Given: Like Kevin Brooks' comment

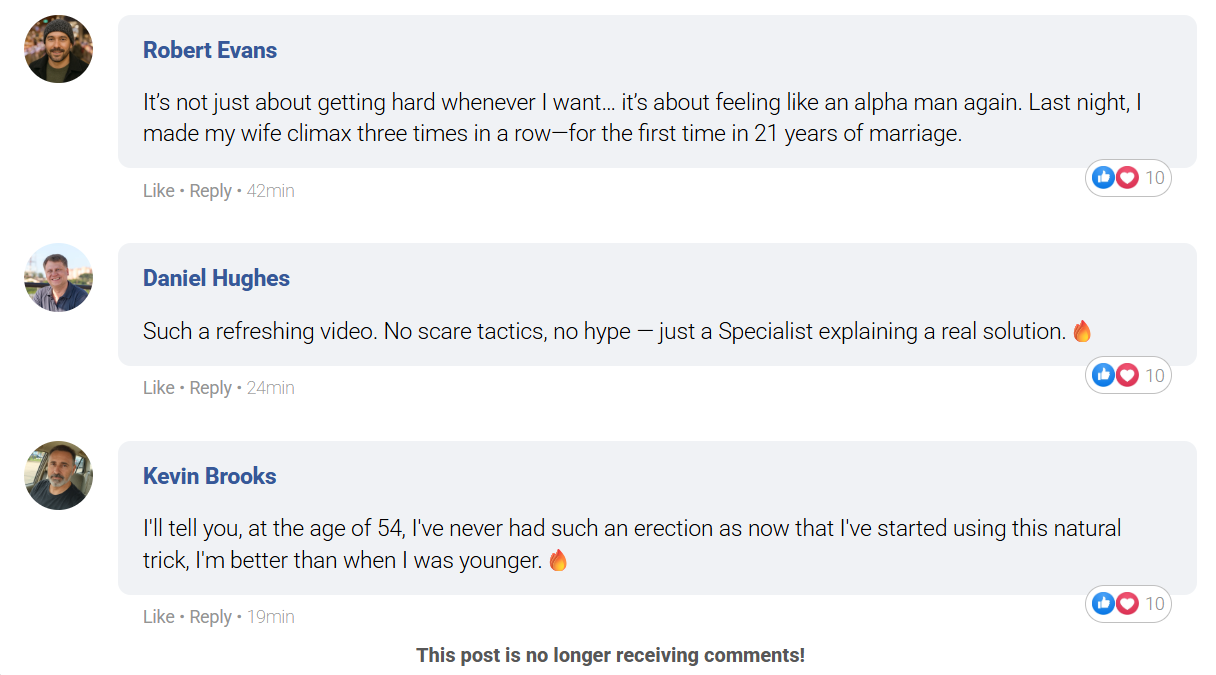Looking at the screenshot, I should 158,617.
